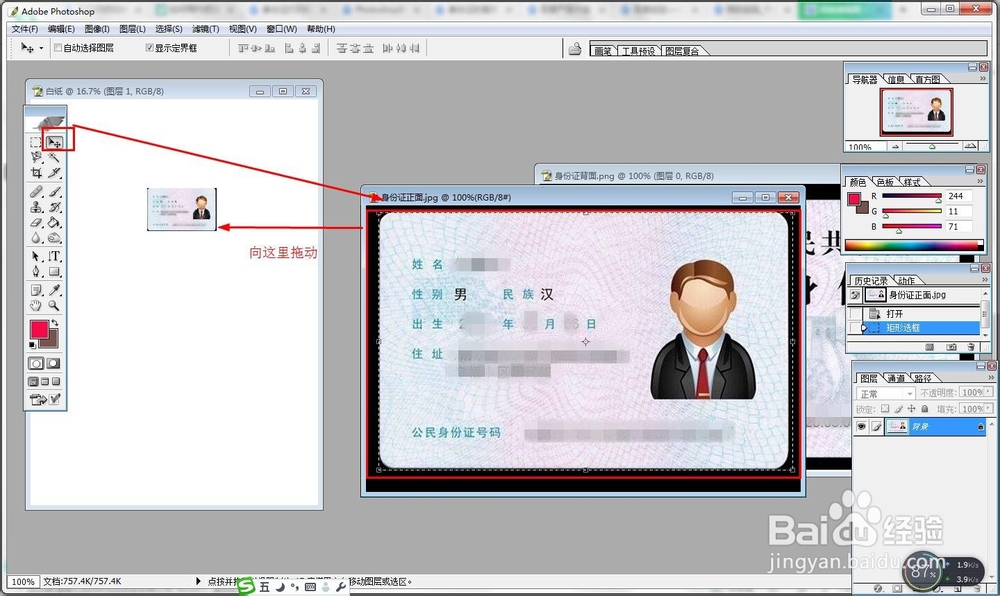
Task: Select the Paint Bucket tool
Action: (55, 222)
